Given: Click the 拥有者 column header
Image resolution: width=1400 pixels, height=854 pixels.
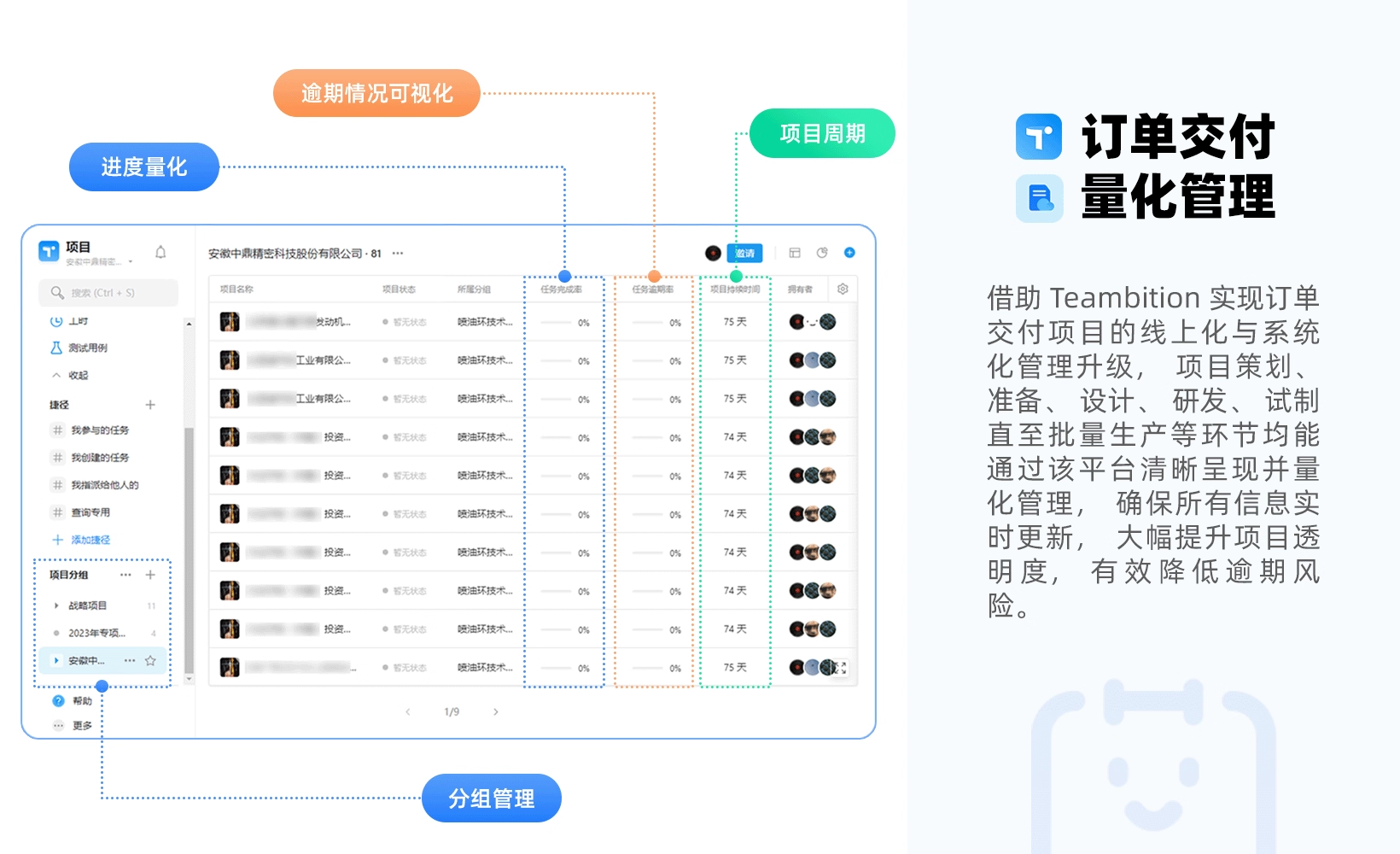Looking at the screenshot, I should click(800, 290).
